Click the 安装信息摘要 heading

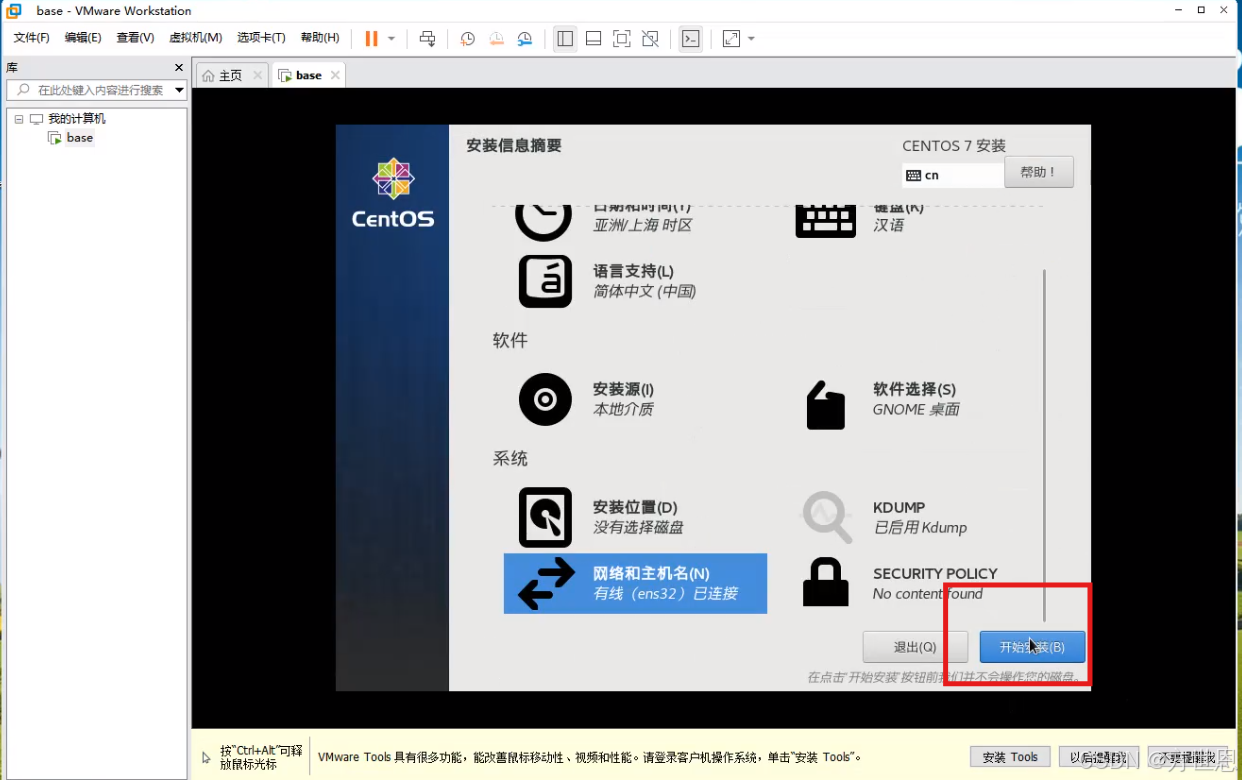tap(514, 145)
